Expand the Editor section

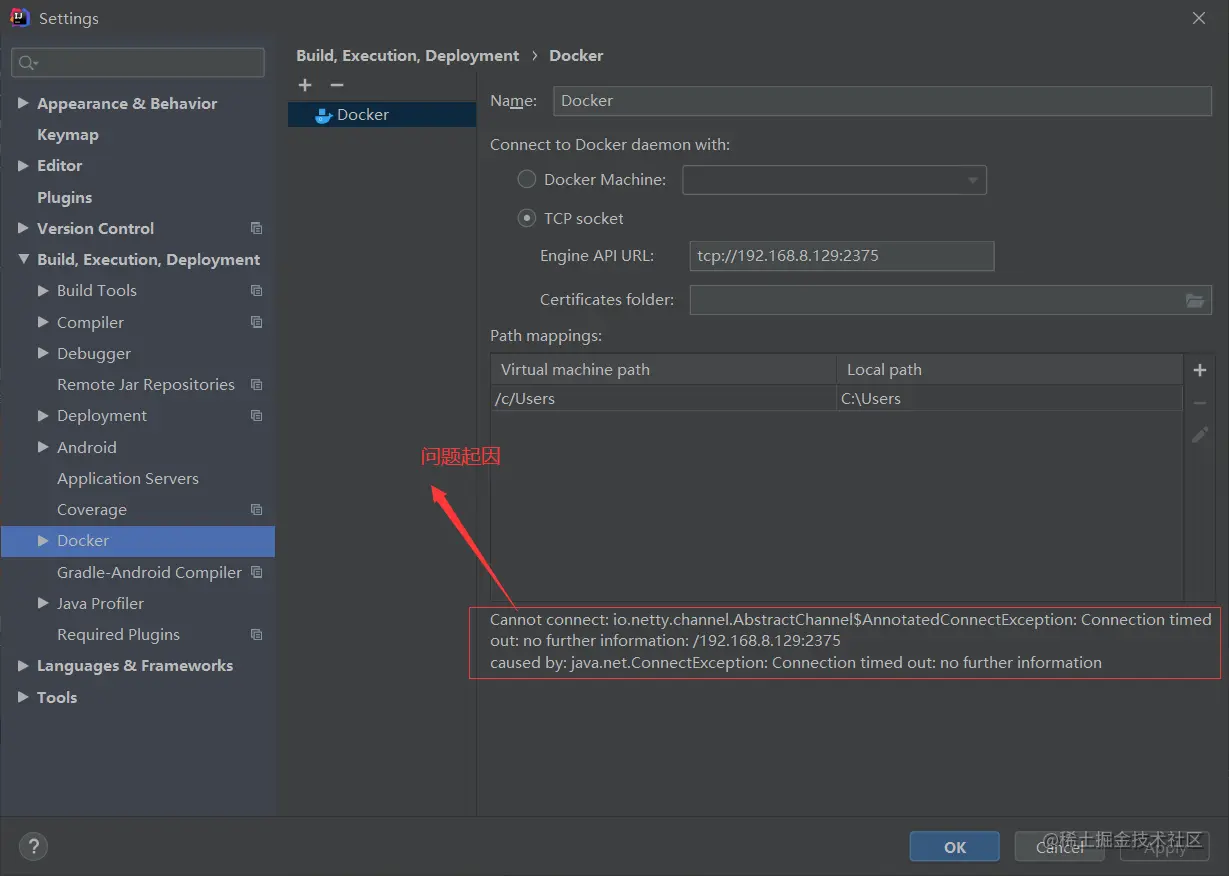pos(23,165)
